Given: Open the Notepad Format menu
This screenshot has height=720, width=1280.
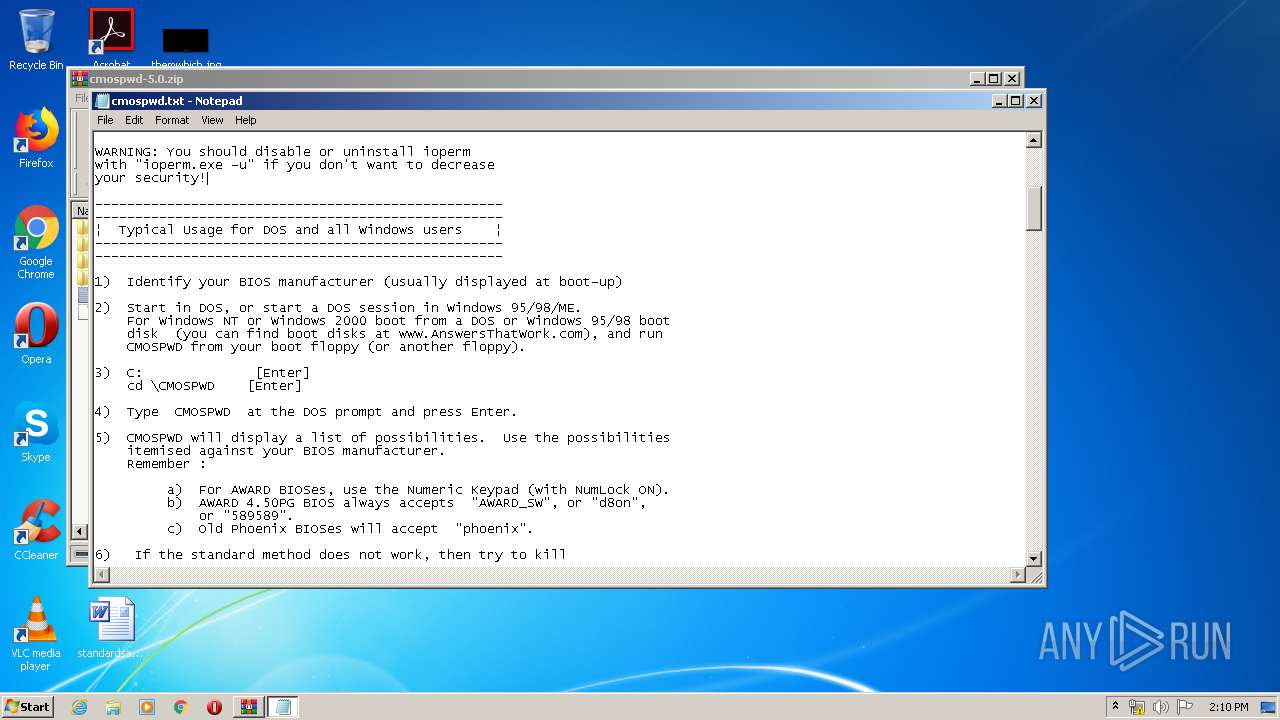Looking at the screenshot, I should coord(171,120).
